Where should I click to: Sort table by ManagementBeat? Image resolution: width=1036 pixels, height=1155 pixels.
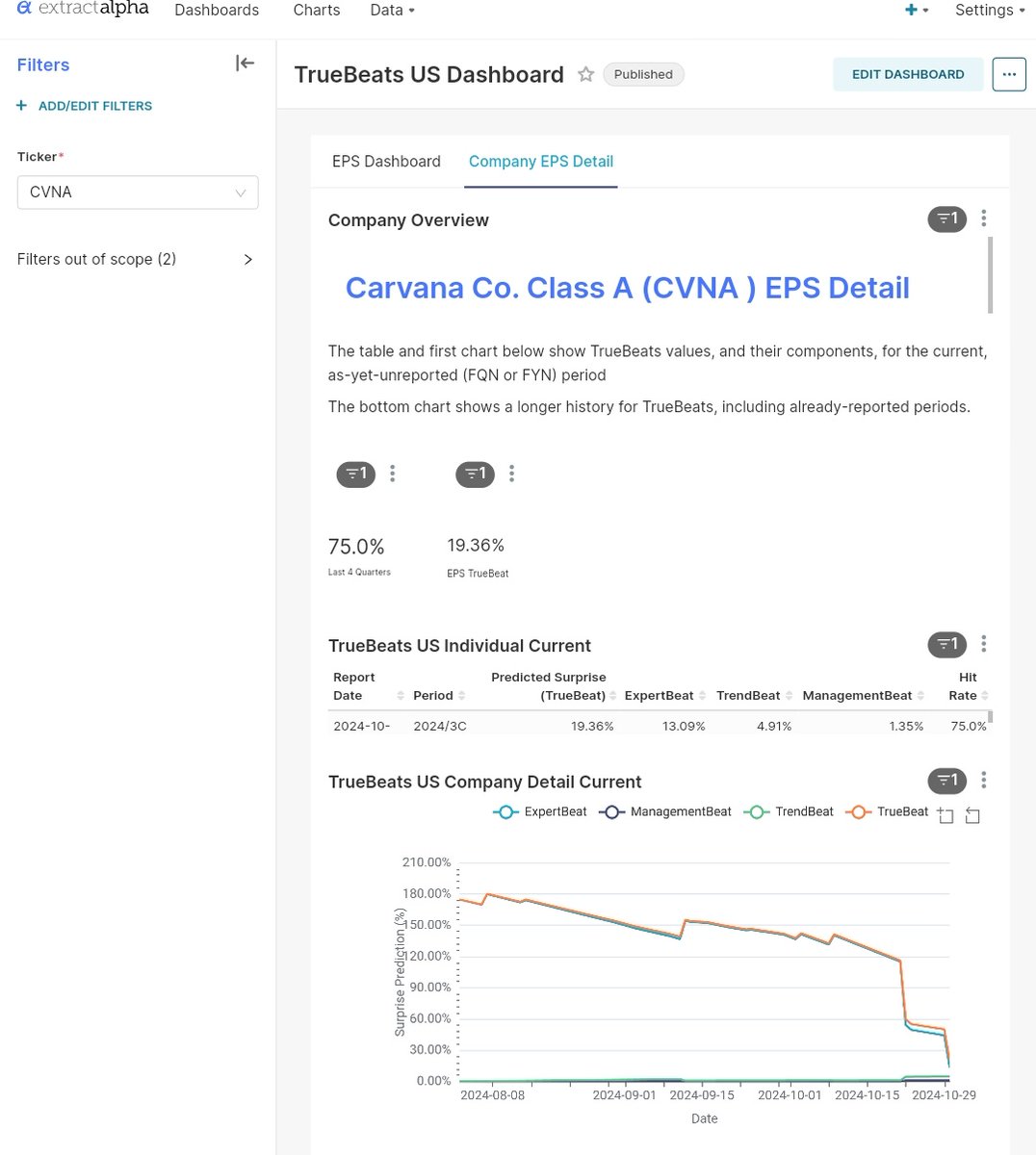[x=864, y=695]
